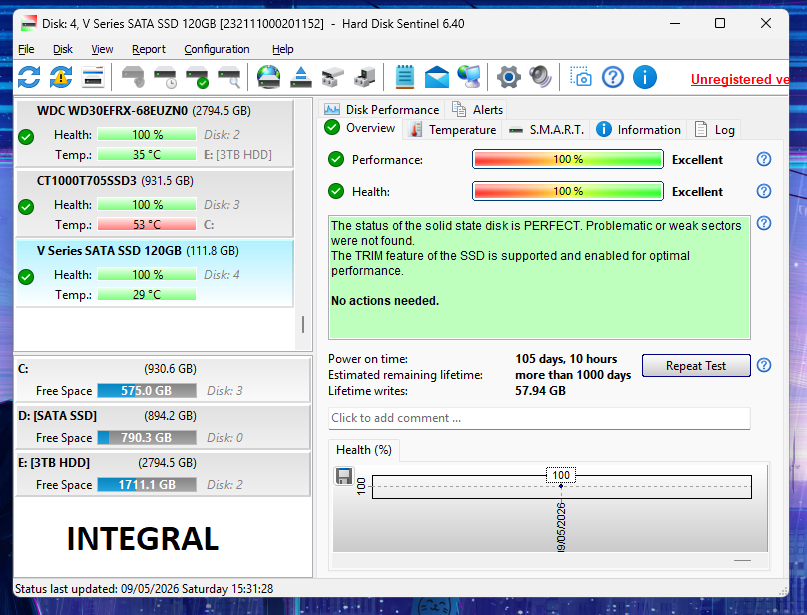Screen dimensions: 807x615
Task: Click the Unregistered version link
Action: [x=740, y=79]
